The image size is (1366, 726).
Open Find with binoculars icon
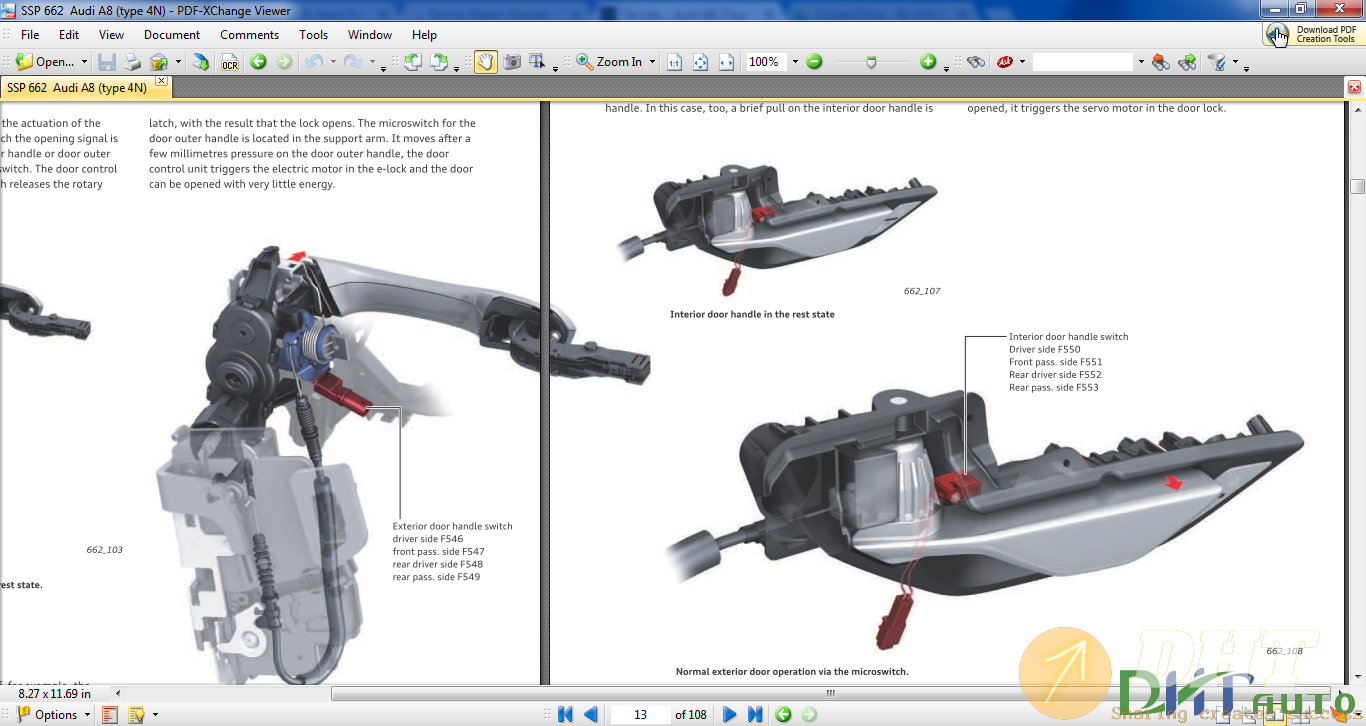976,62
